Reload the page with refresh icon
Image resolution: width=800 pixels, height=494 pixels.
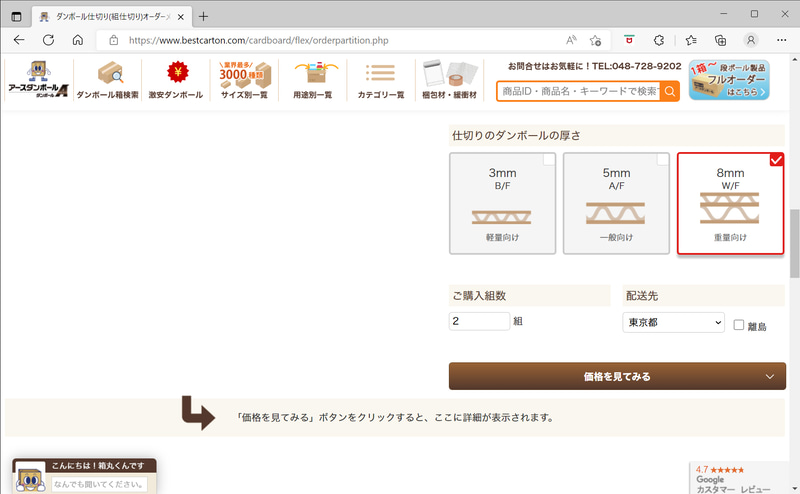(x=48, y=40)
